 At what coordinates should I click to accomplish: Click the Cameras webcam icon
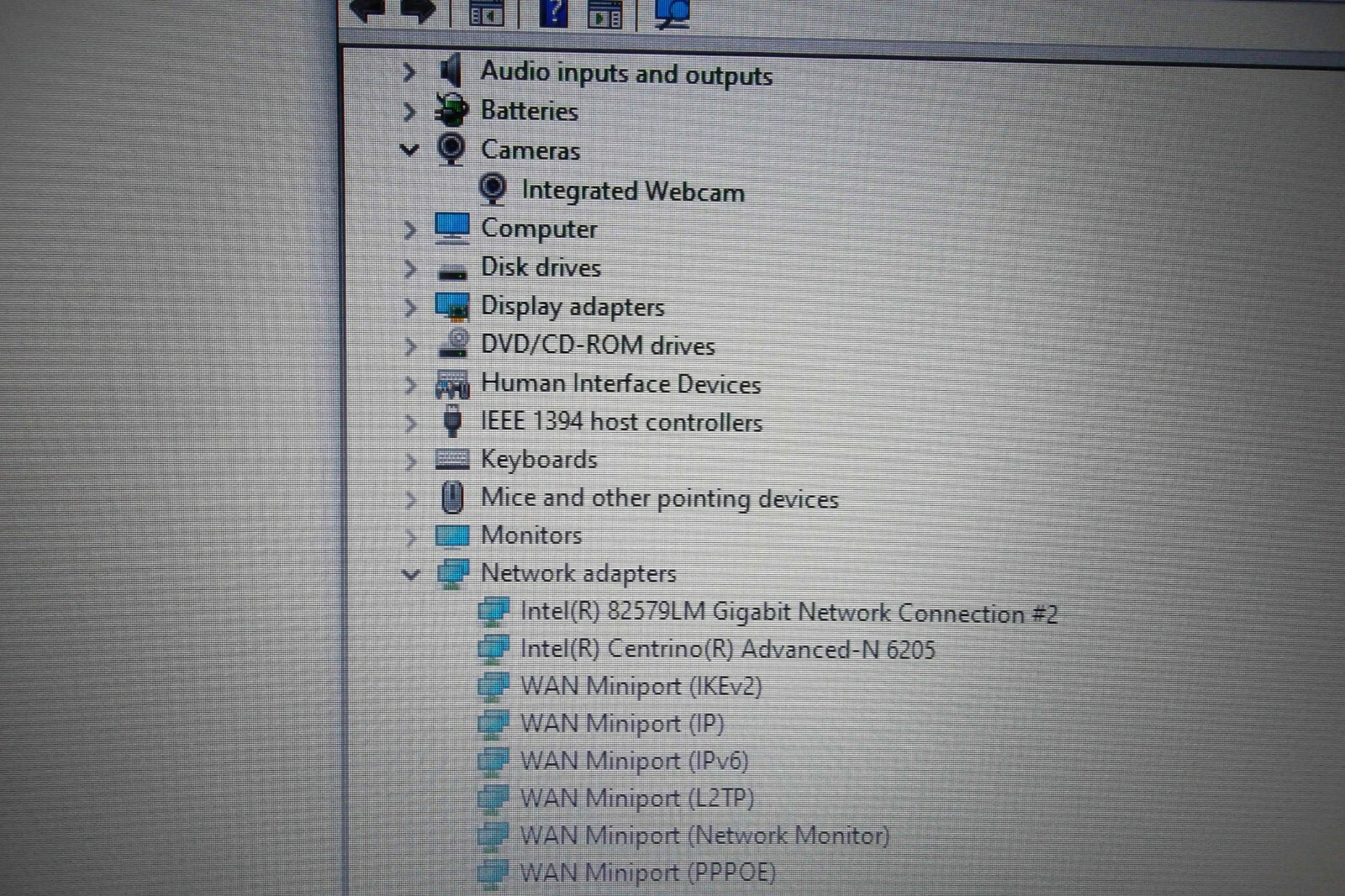(451, 149)
